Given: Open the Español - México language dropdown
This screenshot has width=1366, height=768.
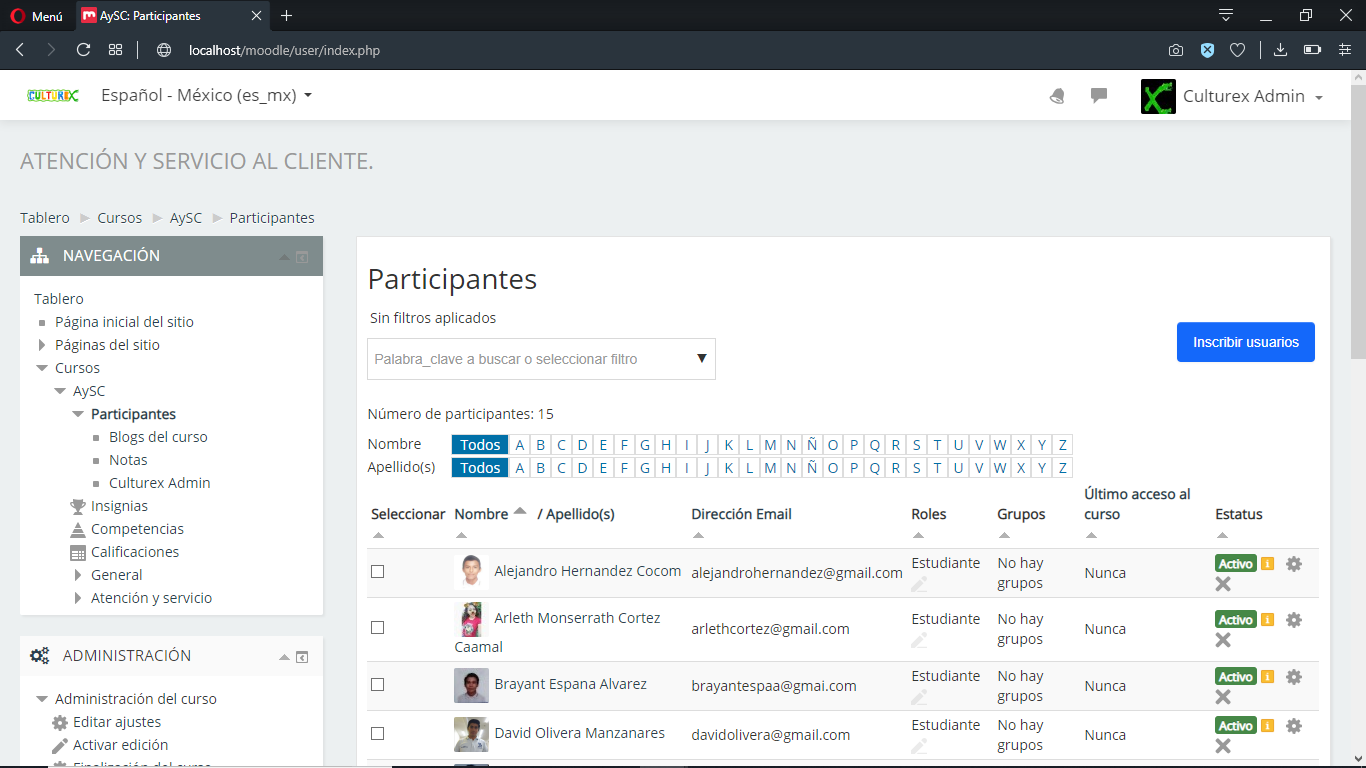Looking at the screenshot, I should (207, 96).
